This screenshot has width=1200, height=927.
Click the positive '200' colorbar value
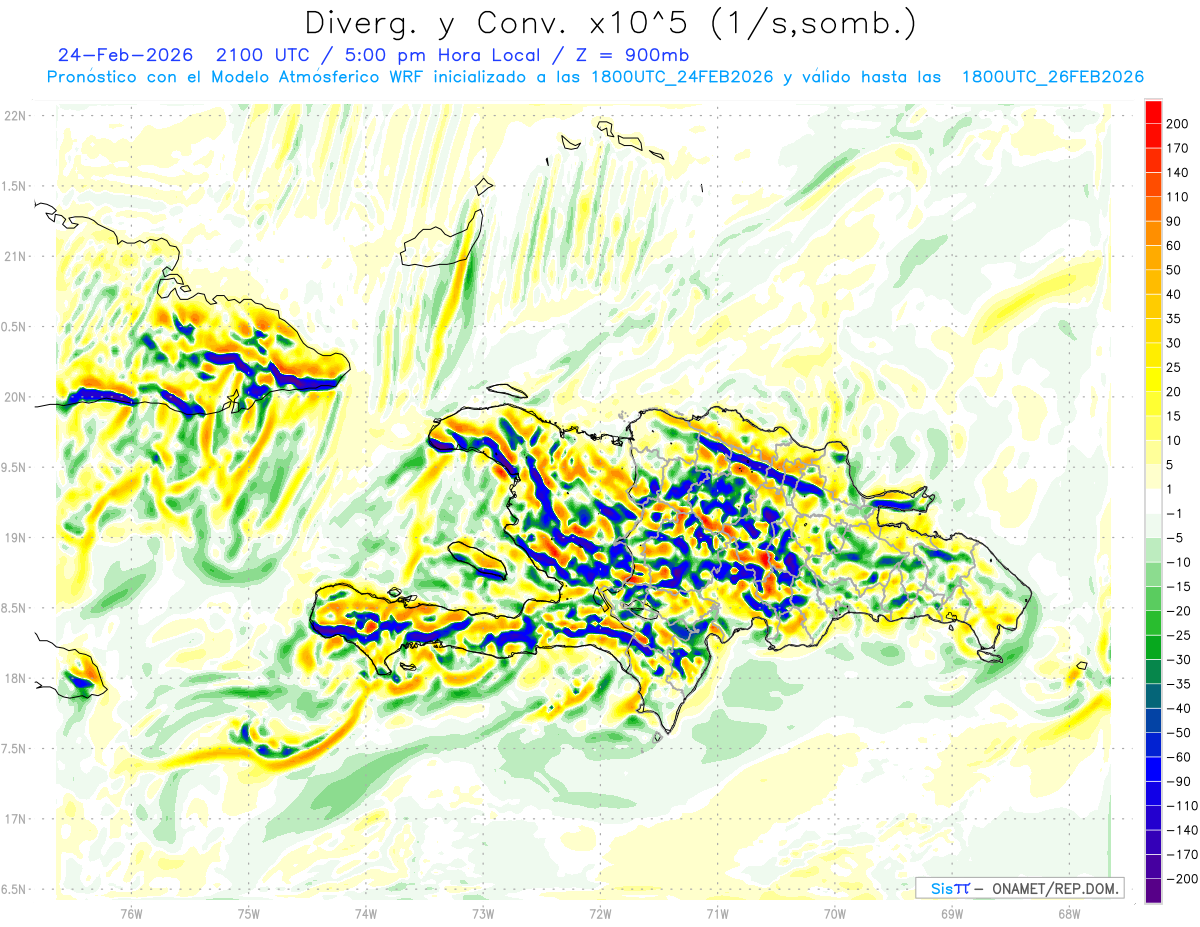1177,124
